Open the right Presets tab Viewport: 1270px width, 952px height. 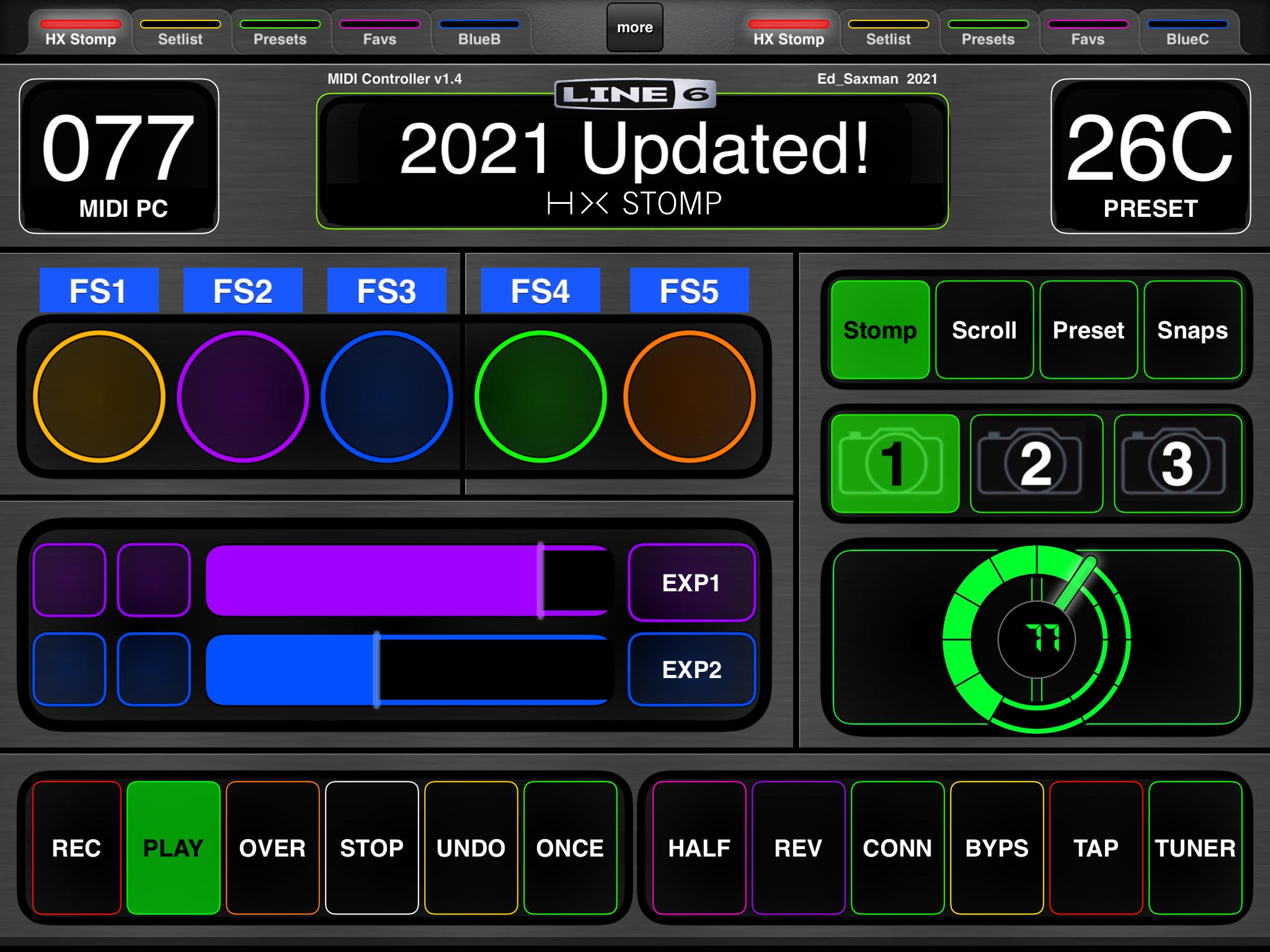click(x=988, y=32)
